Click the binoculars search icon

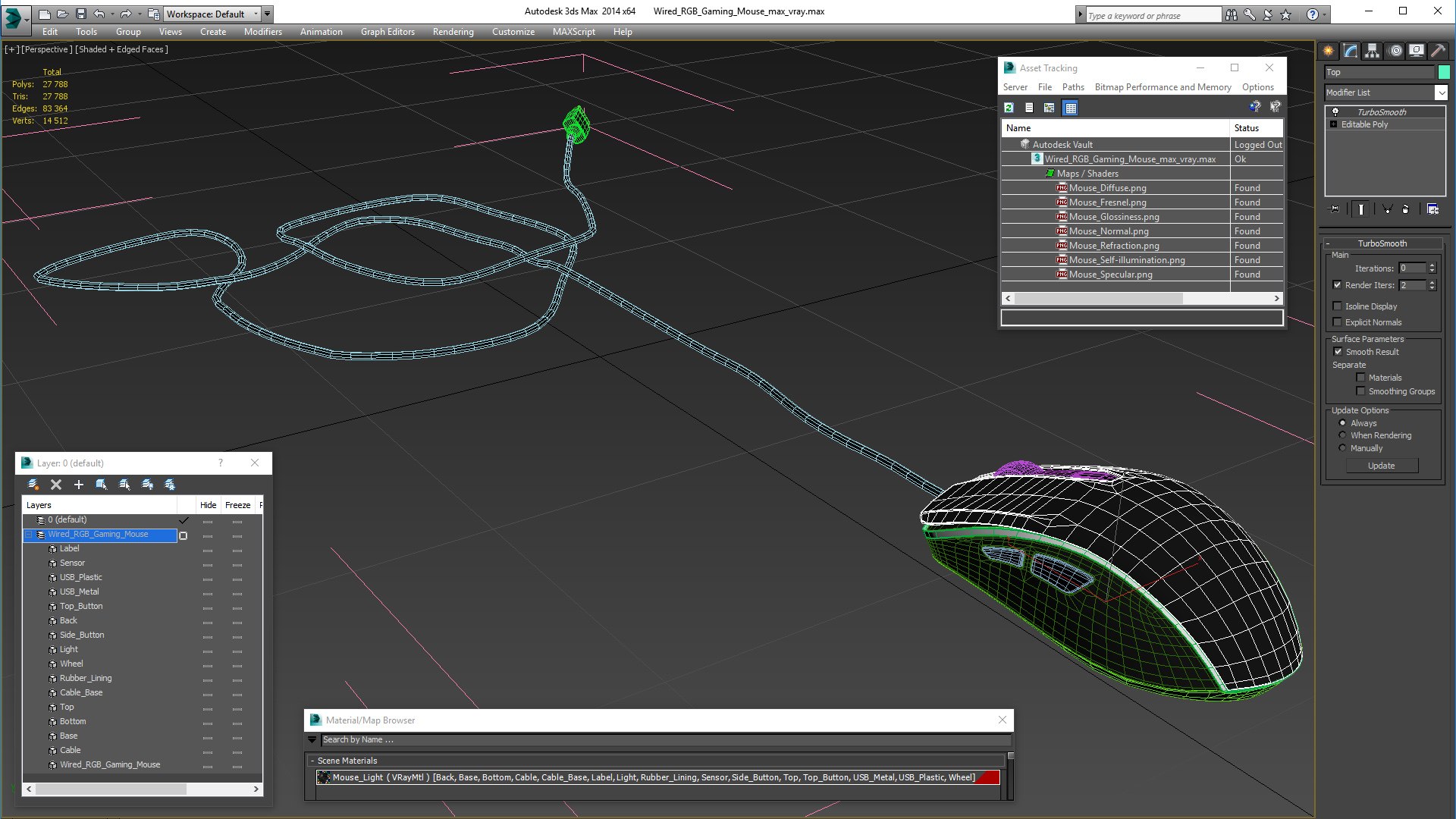1231,14
